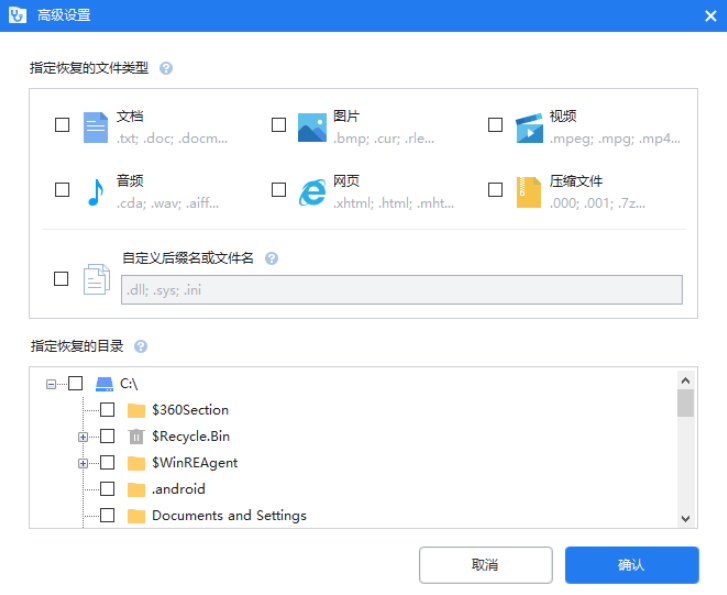Enable the 视频 file type checkbox

(495, 125)
